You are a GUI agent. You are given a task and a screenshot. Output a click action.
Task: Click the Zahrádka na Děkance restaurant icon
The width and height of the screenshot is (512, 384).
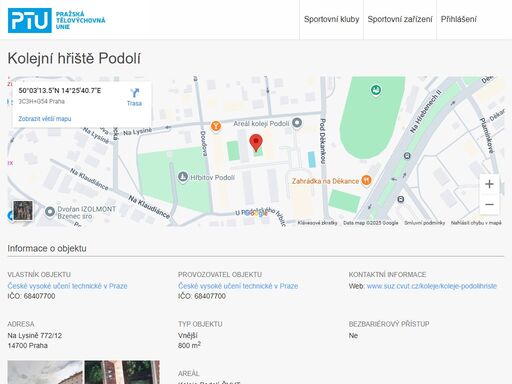(x=366, y=180)
